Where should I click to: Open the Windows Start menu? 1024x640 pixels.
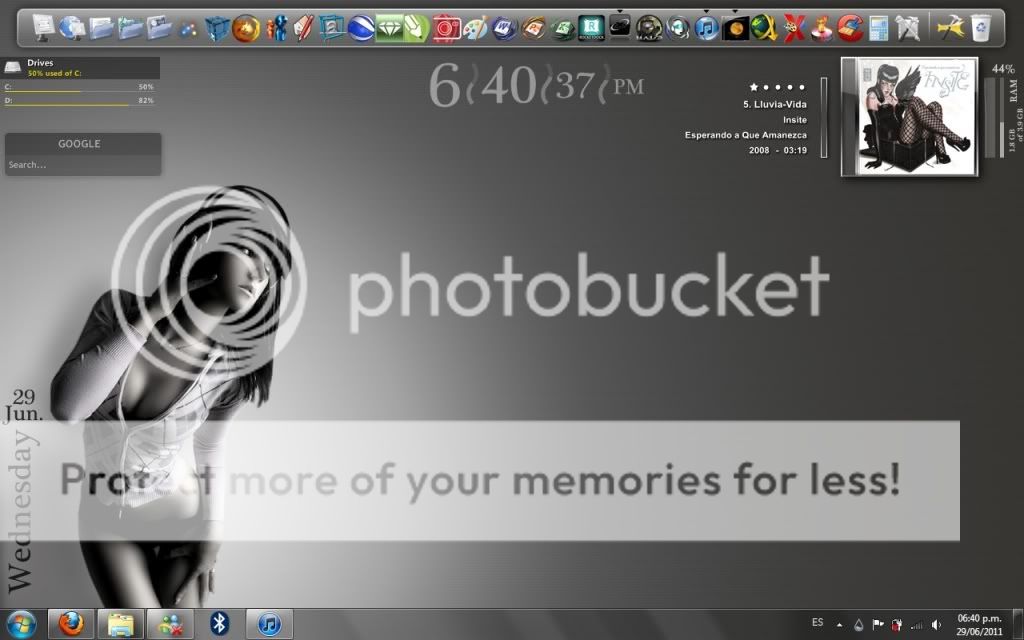pos(20,624)
